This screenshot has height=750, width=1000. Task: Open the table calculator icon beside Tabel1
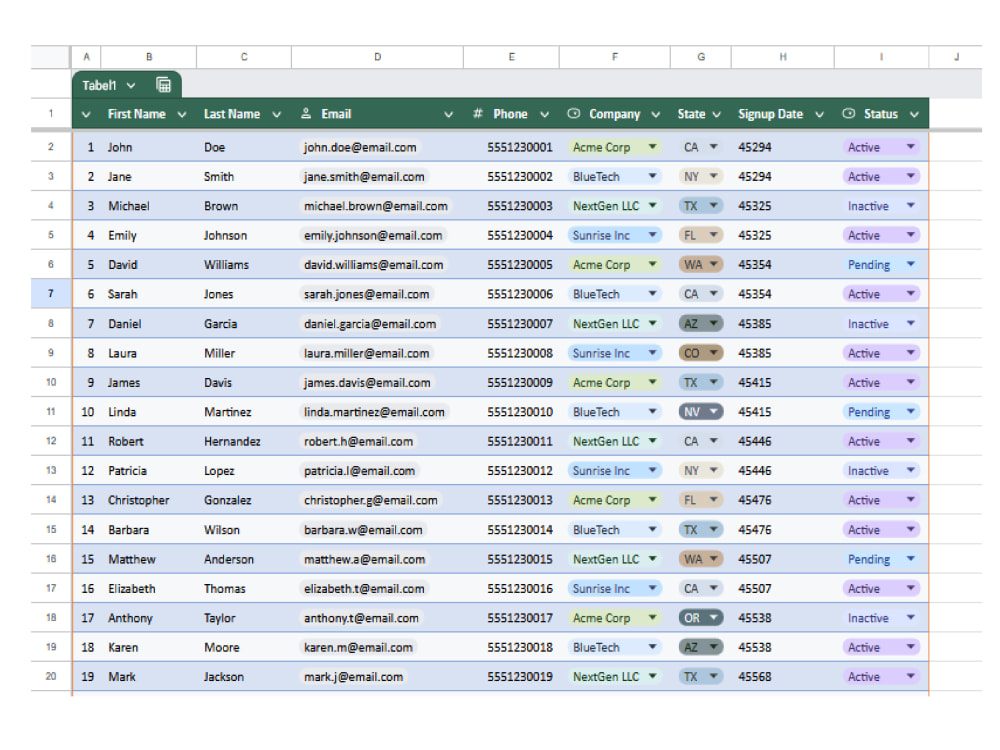tap(163, 85)
